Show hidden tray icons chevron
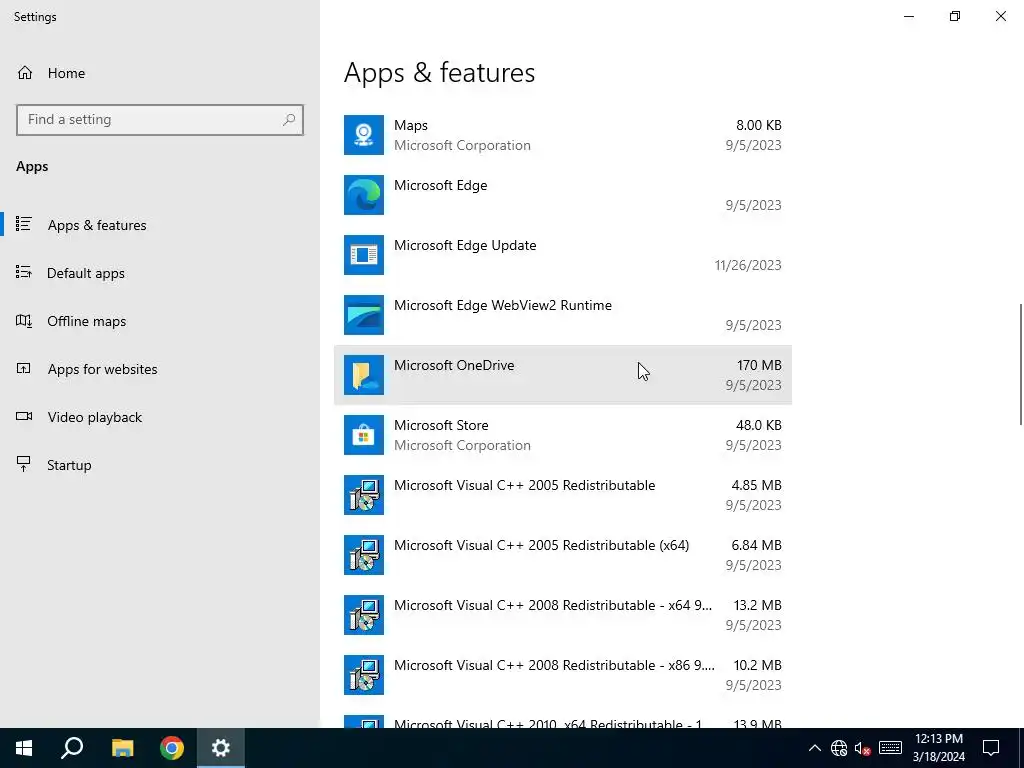1024x768 pixels. 814,748
